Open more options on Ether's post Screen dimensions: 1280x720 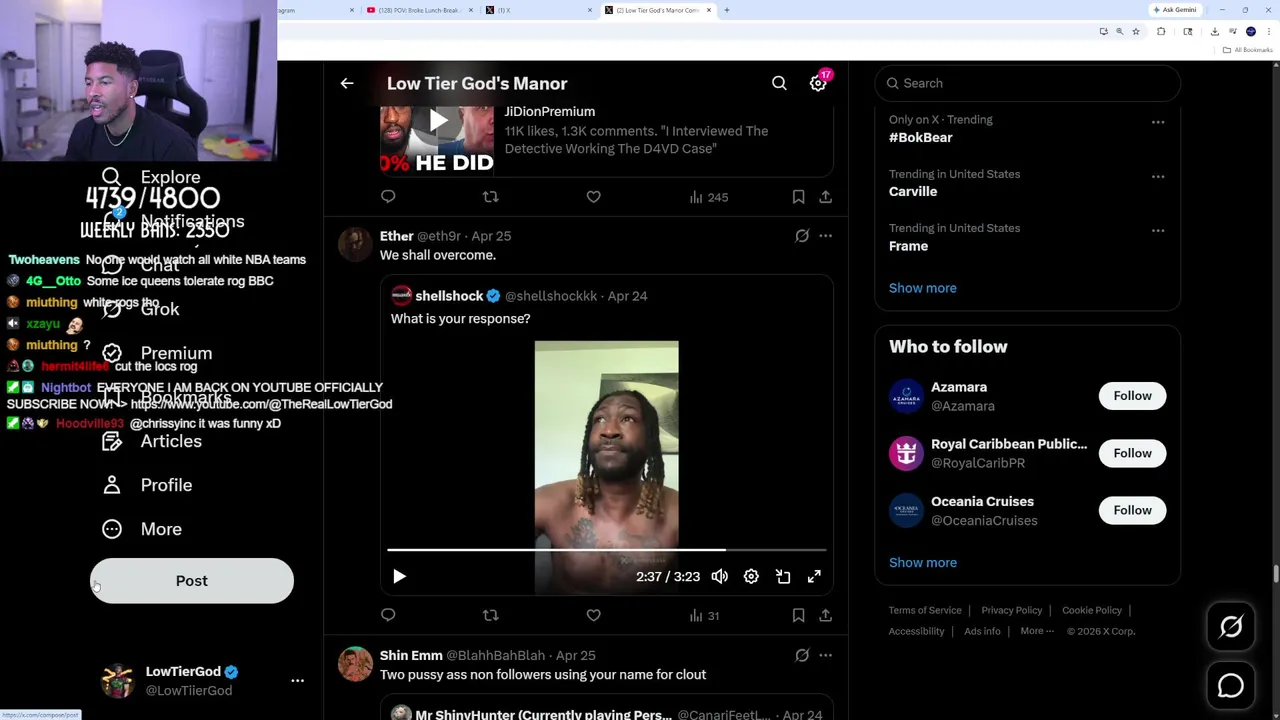point(825,236)
